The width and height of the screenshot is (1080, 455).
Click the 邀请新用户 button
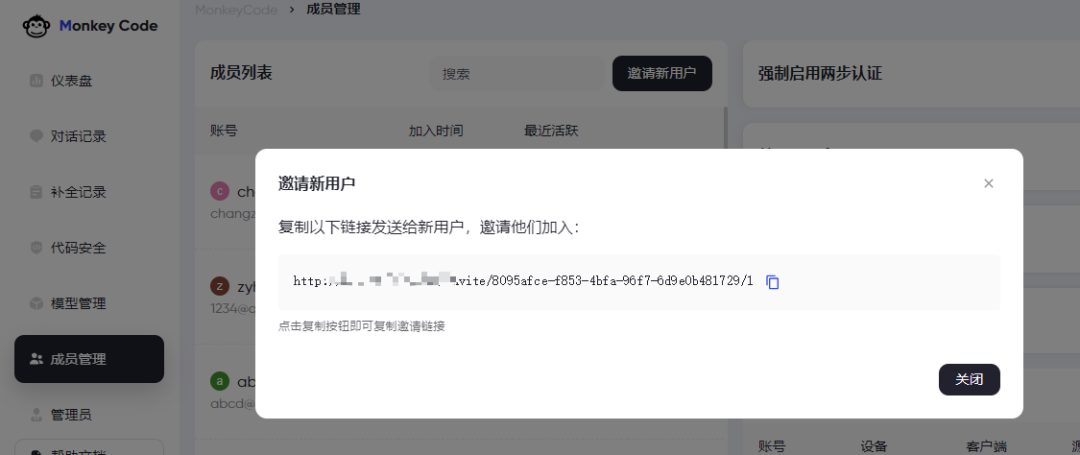tap(662, 73)
